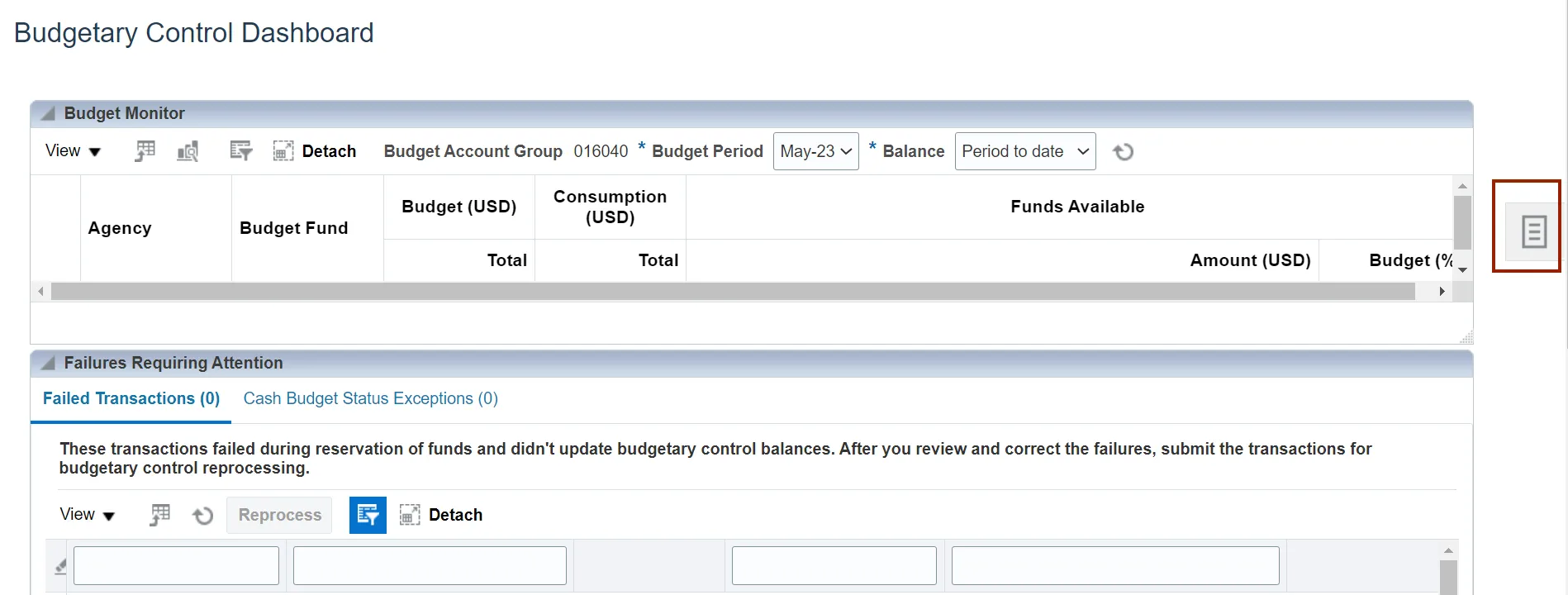Viewport: 1568px width, 595px height.
Task: Toggle Query By Example for Failed Transactions
Action: pos(368,515)
